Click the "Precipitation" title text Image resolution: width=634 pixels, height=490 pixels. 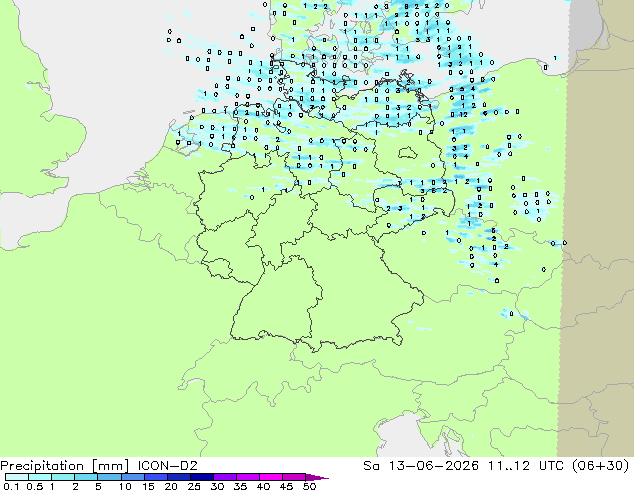[42, 466]
